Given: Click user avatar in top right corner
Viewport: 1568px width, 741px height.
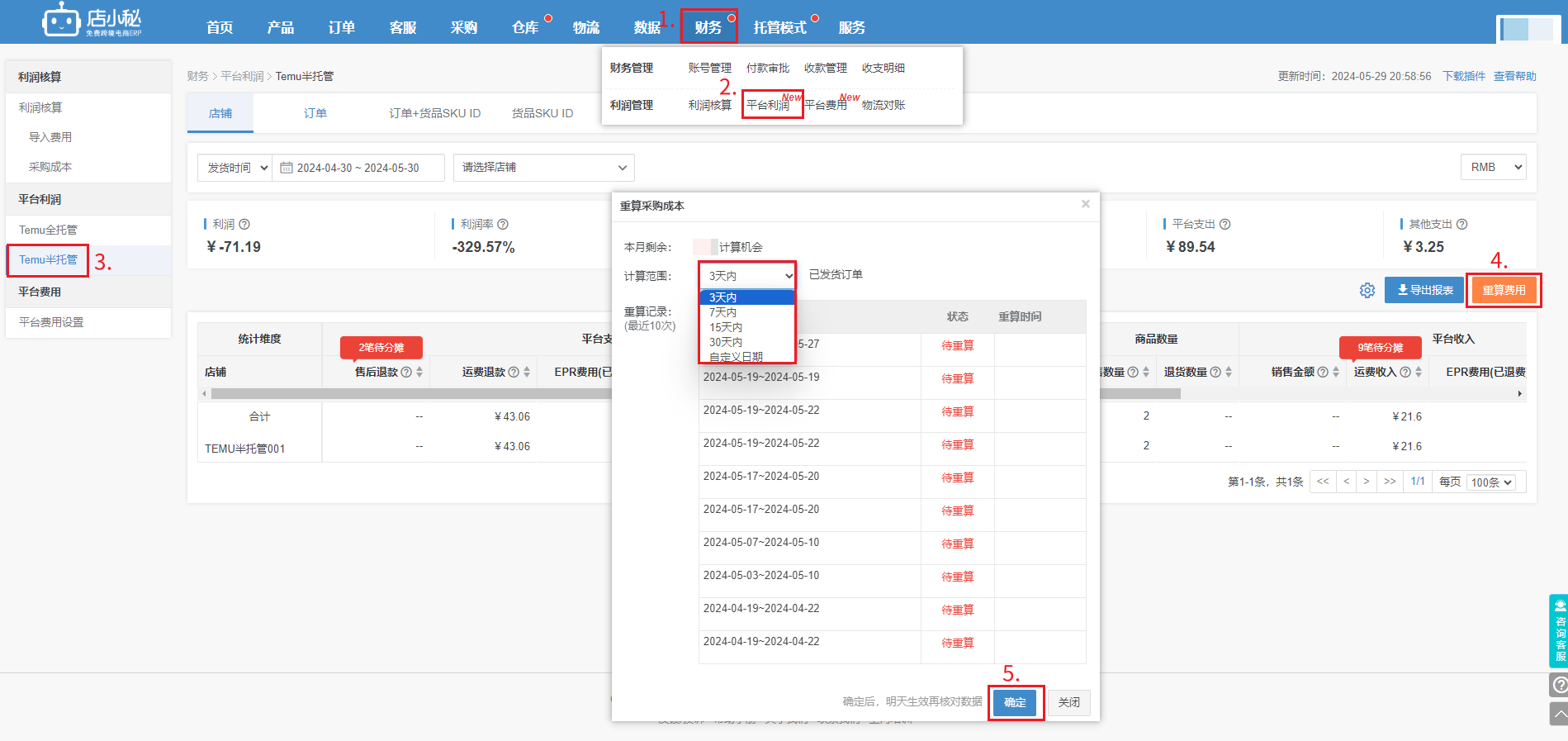Looking at the screenshot, I should pyautogui.click(x=1528, y=29).
